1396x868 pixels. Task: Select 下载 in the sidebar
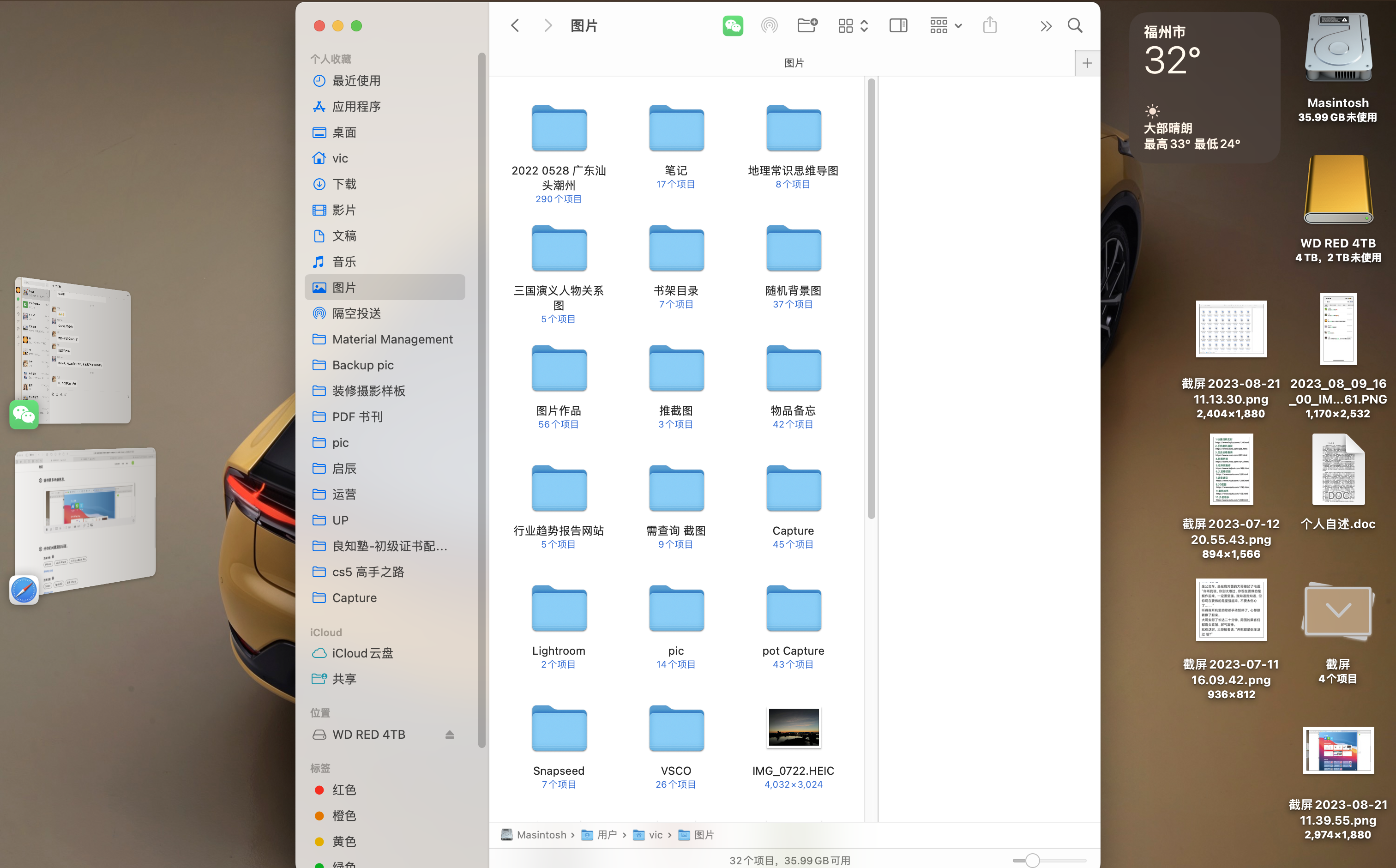click(343, 184)
